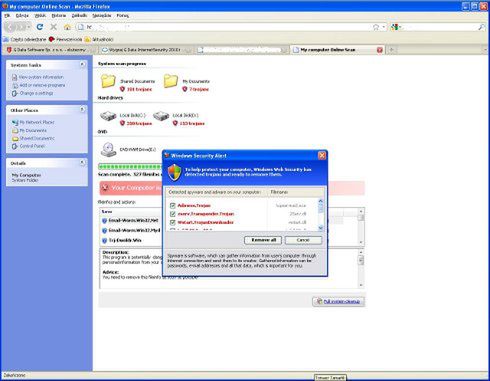The width and height of the screenshot is (490, 381).
Task: Open the Zakładki menu
Action: click(x=79, y=16)
